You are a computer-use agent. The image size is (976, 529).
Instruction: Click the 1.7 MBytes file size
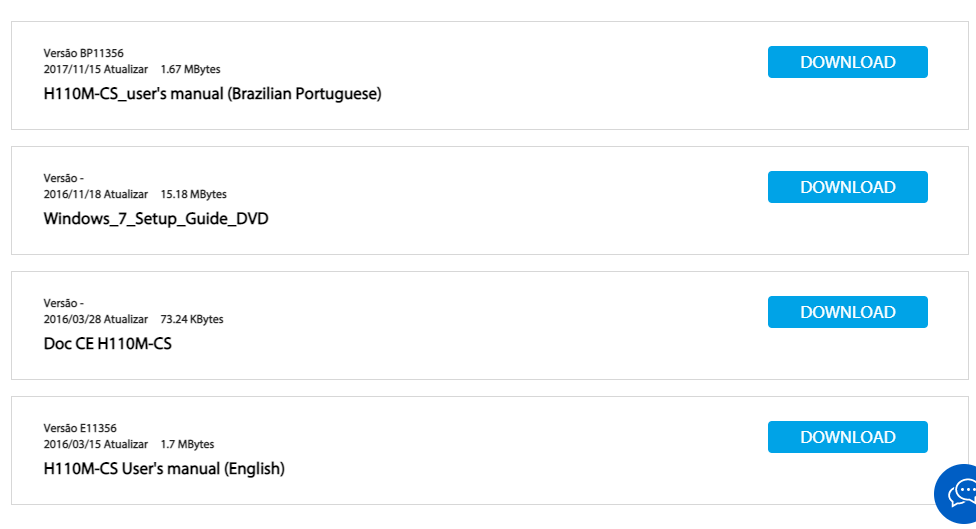(187, 444)
